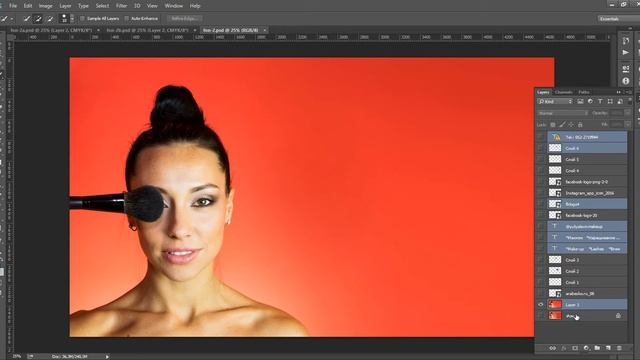
Task: Open the Help menu
Action: tap(195, 6)
